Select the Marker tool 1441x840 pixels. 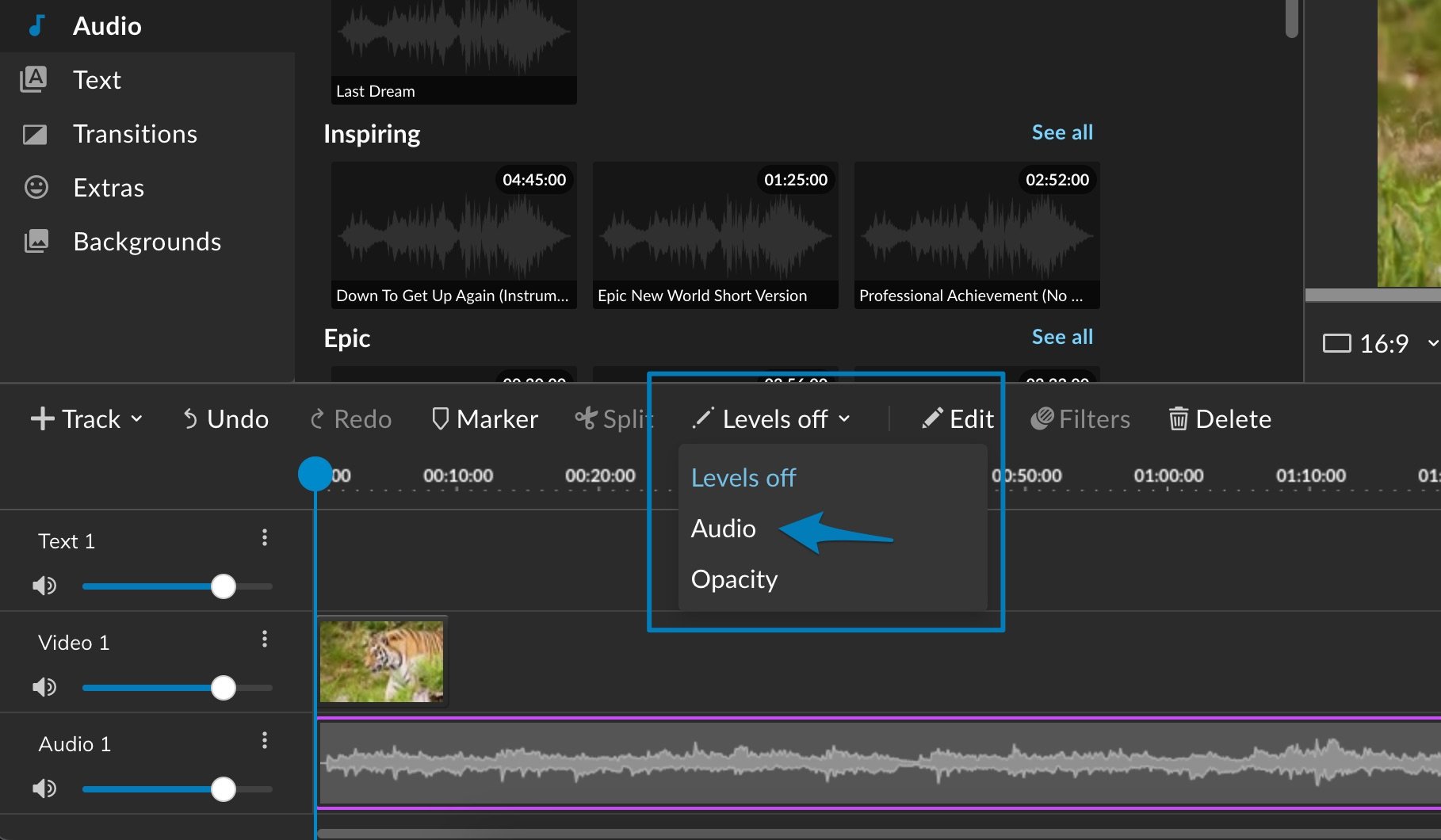point(484,418)
